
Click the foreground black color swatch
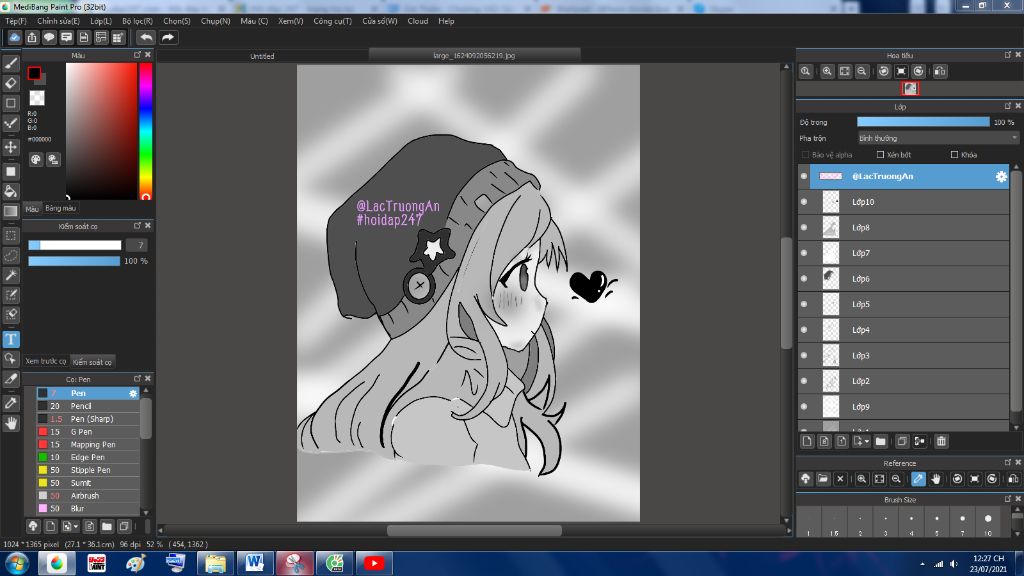click(x=34, y=73)
